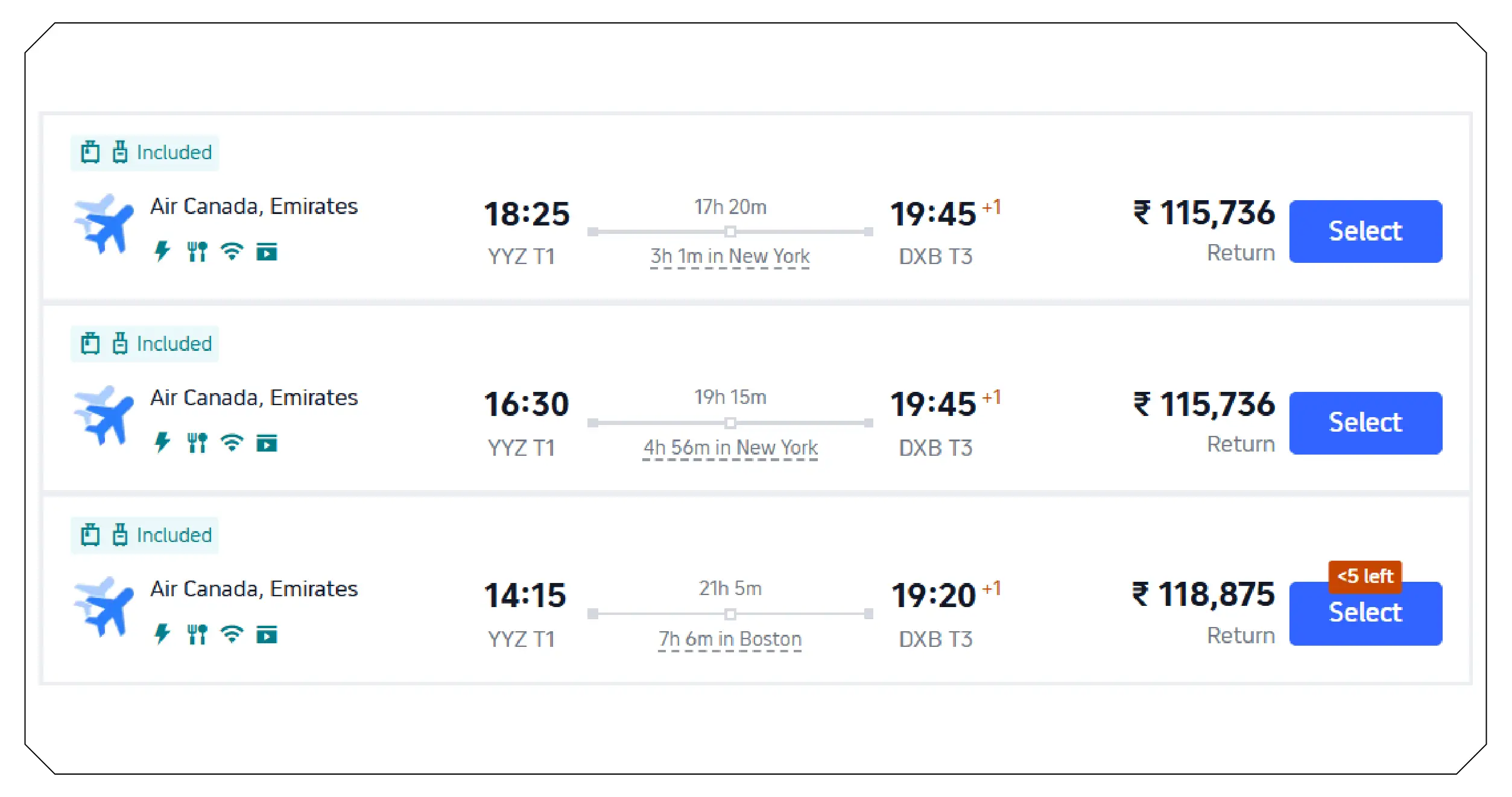This screenshot has width=1512, height=797.
Task: Click the Wi-Fi amenity icon on first flight
Action: point(233,251)
